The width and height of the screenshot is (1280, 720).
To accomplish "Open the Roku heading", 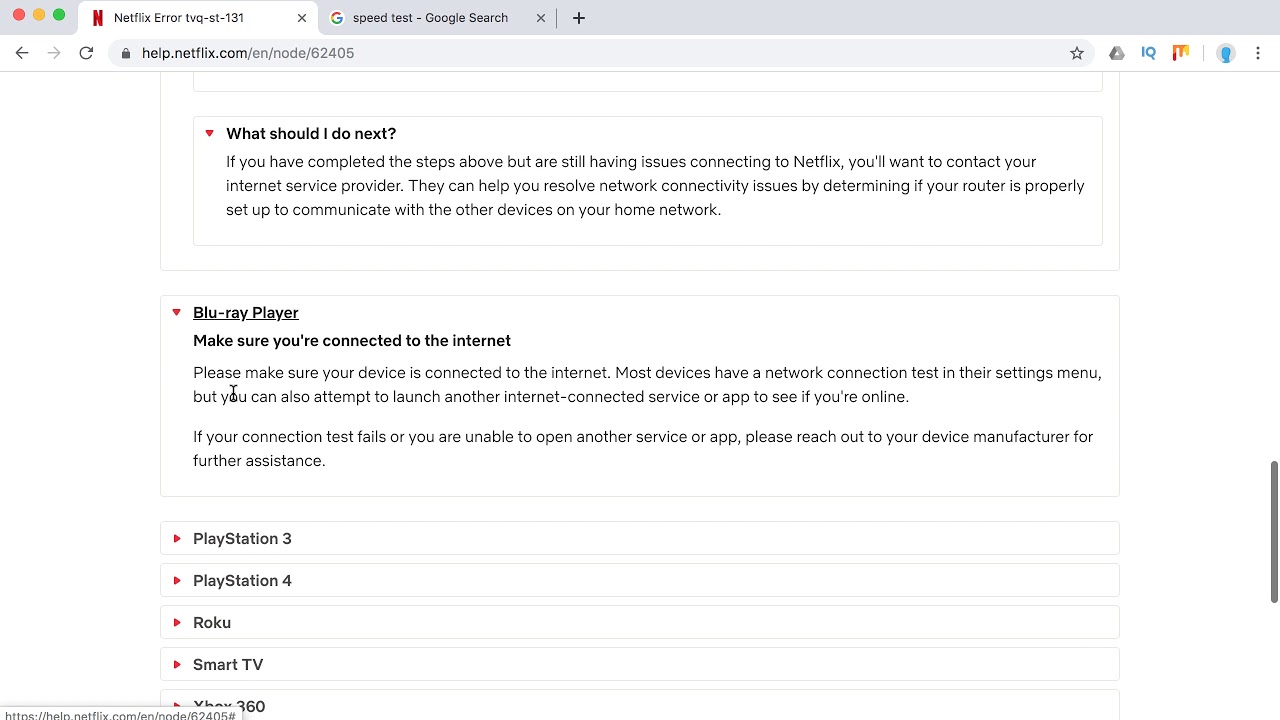I will coord(212,623).
